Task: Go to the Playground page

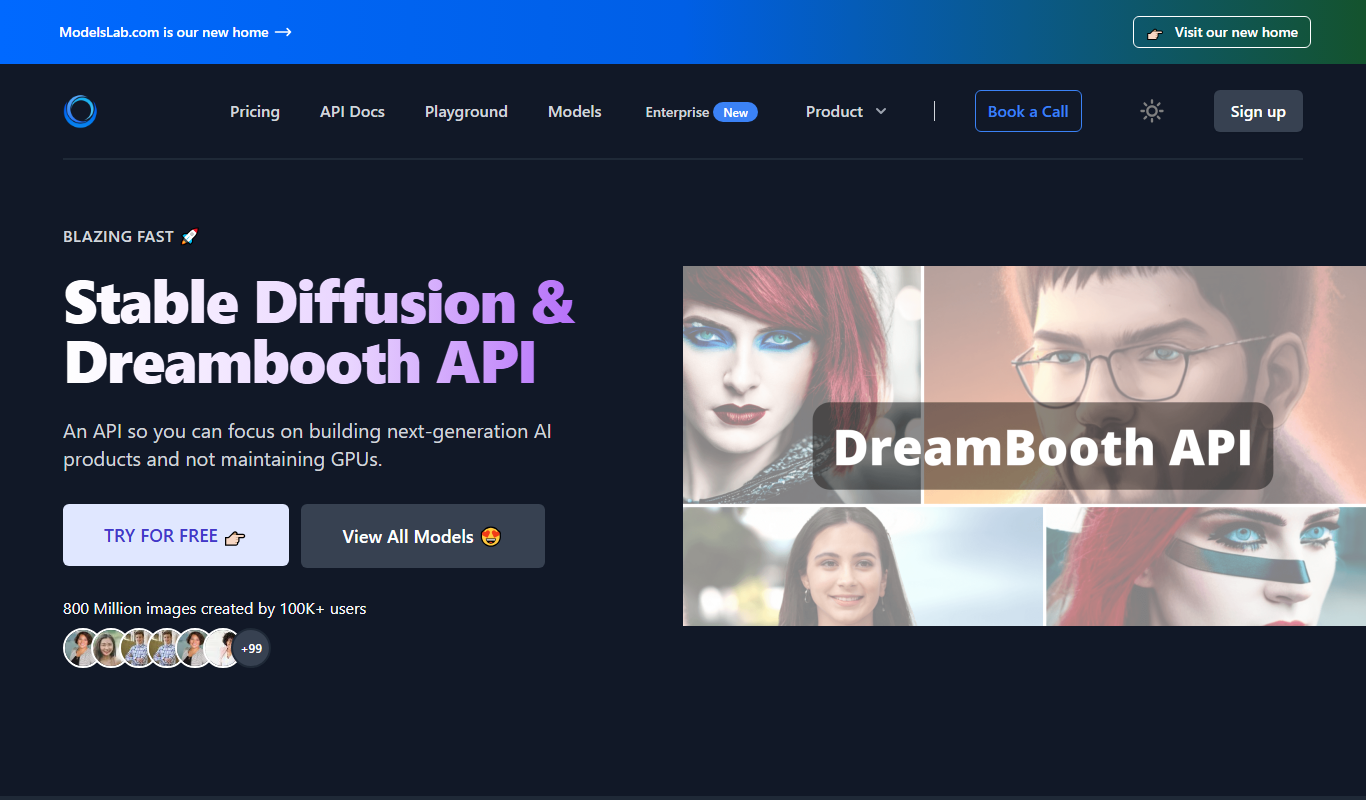Action: click(466, 111)
